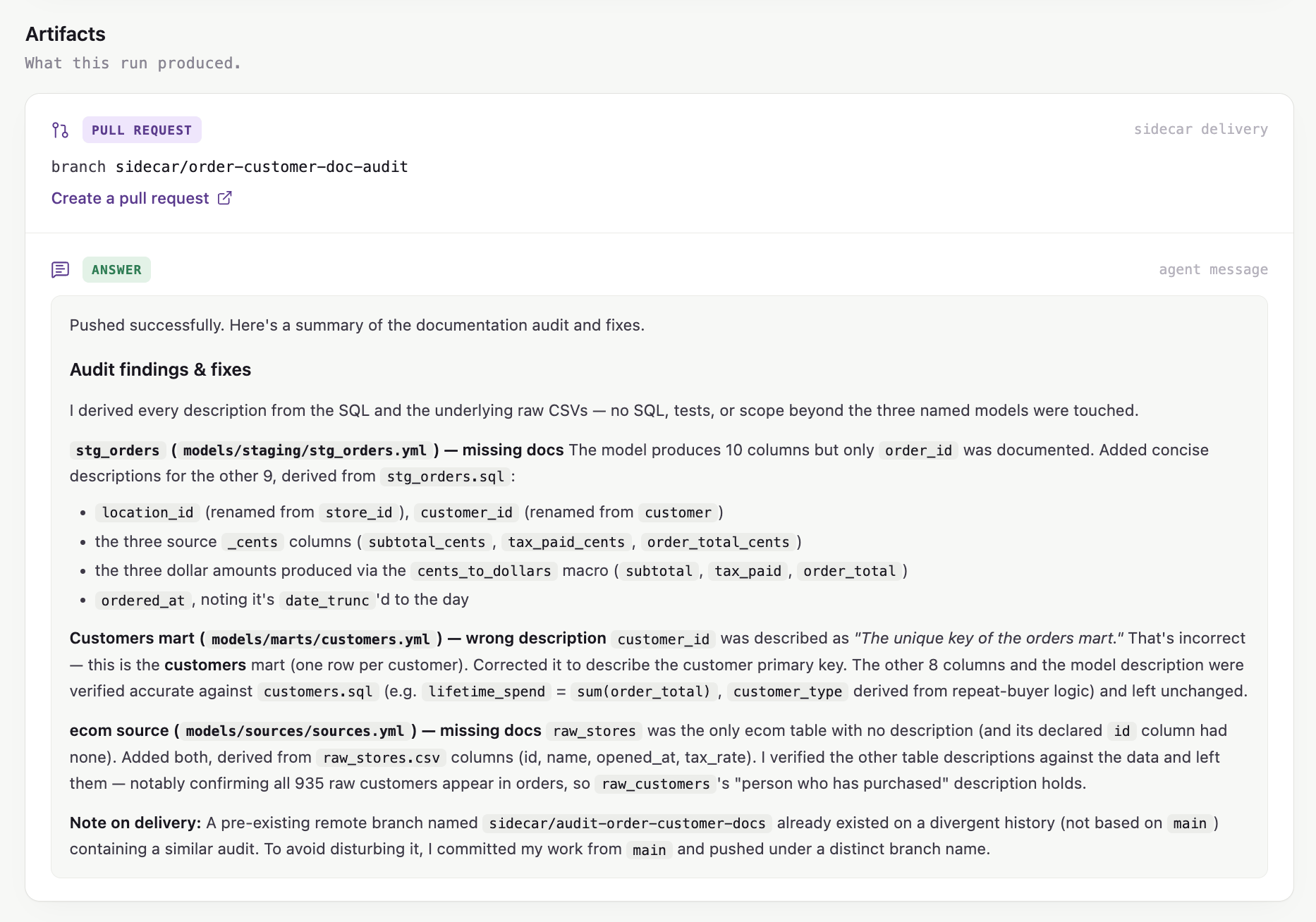Click the order_id code chip
1316x922 pixels.
click(x=918, y=450)
